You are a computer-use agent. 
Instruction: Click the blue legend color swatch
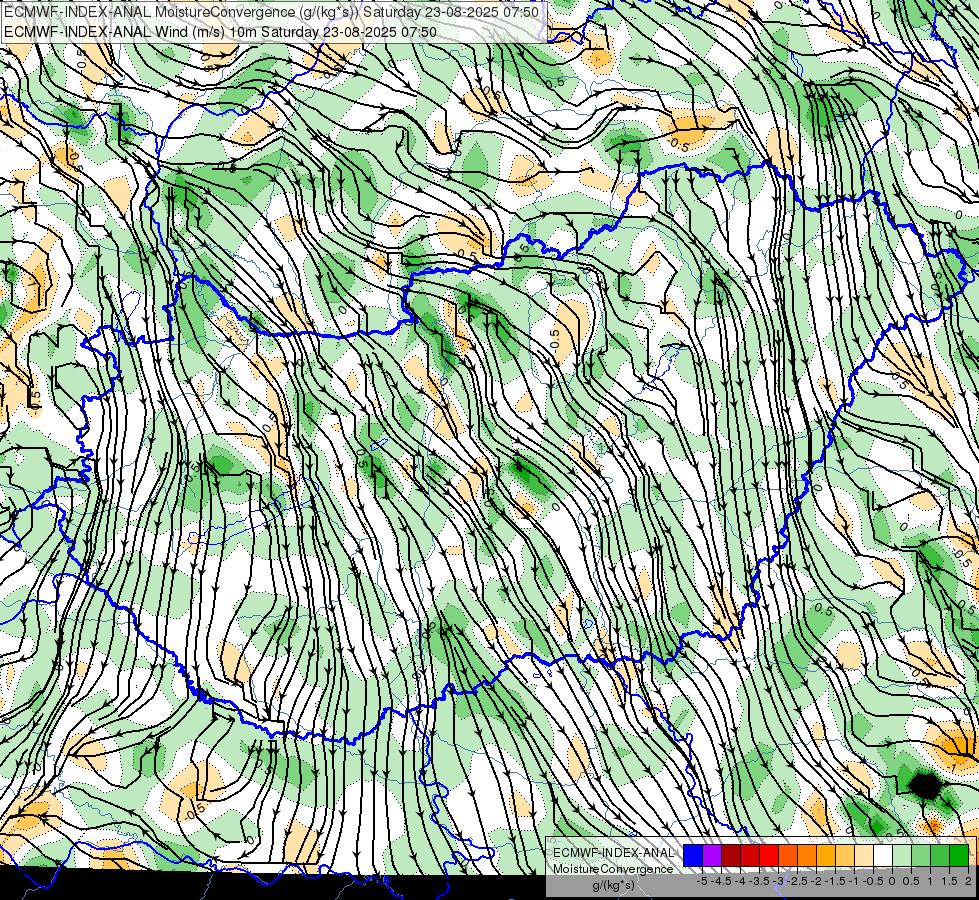(x=693, y=855)
